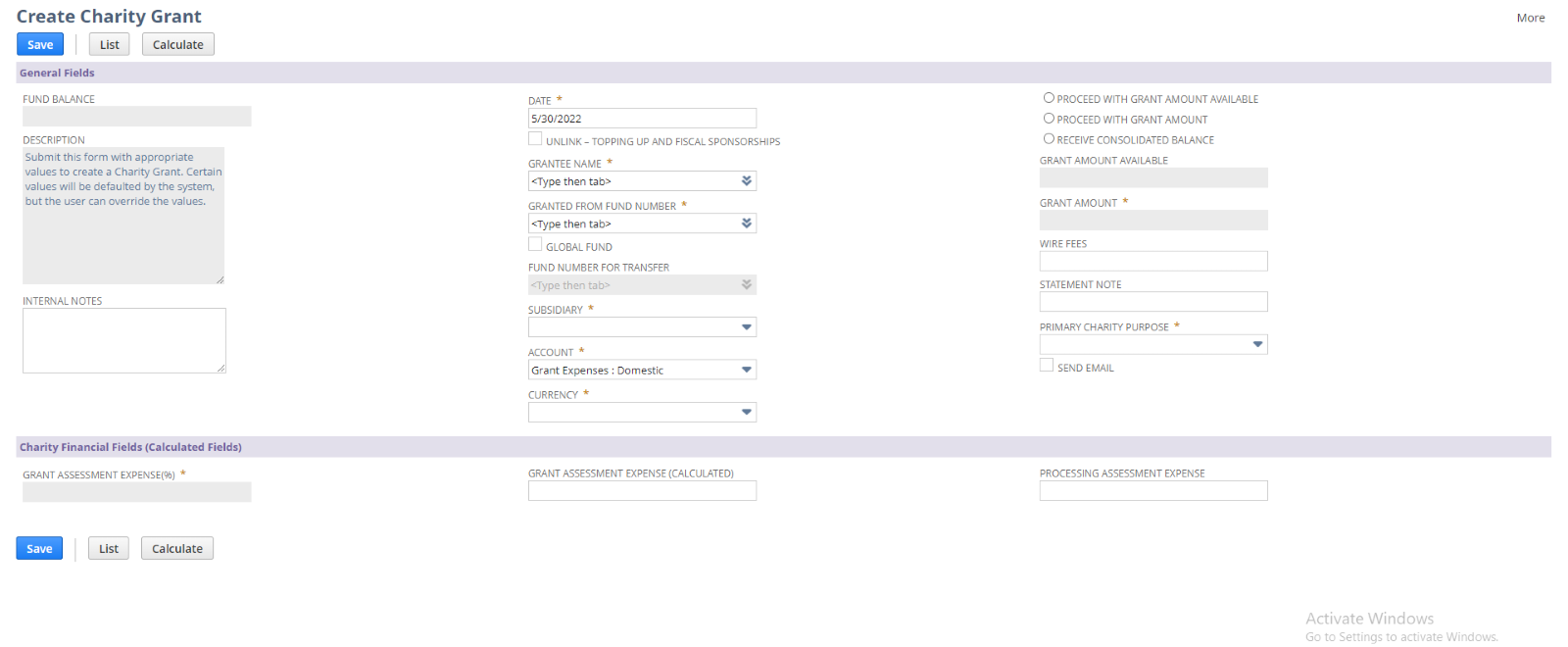Expand the Account dropdown arrow
The height and width of the screenshot is (647, 1568).
(747, 370)
